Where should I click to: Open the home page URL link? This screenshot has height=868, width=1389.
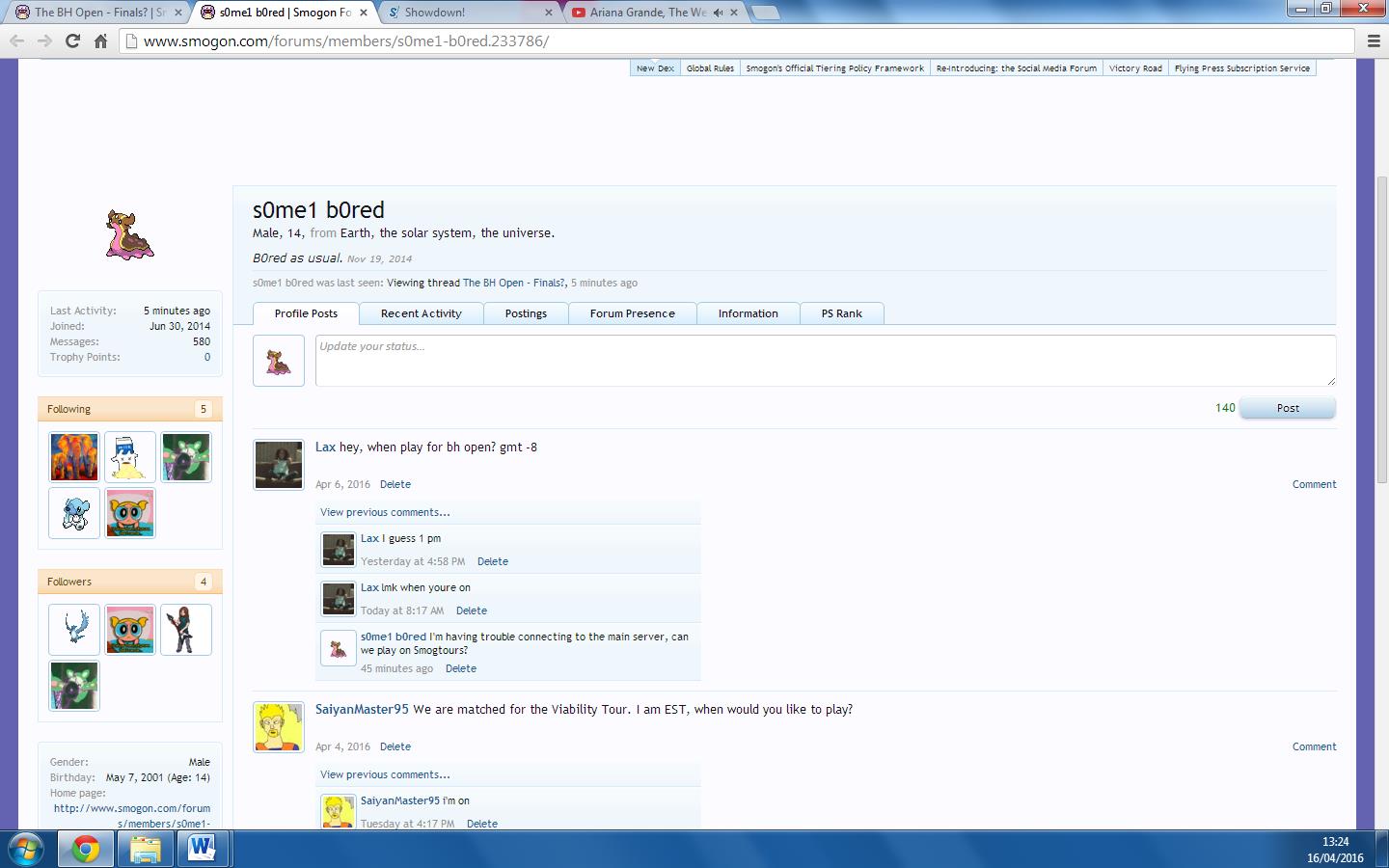[x=132, y=816]
